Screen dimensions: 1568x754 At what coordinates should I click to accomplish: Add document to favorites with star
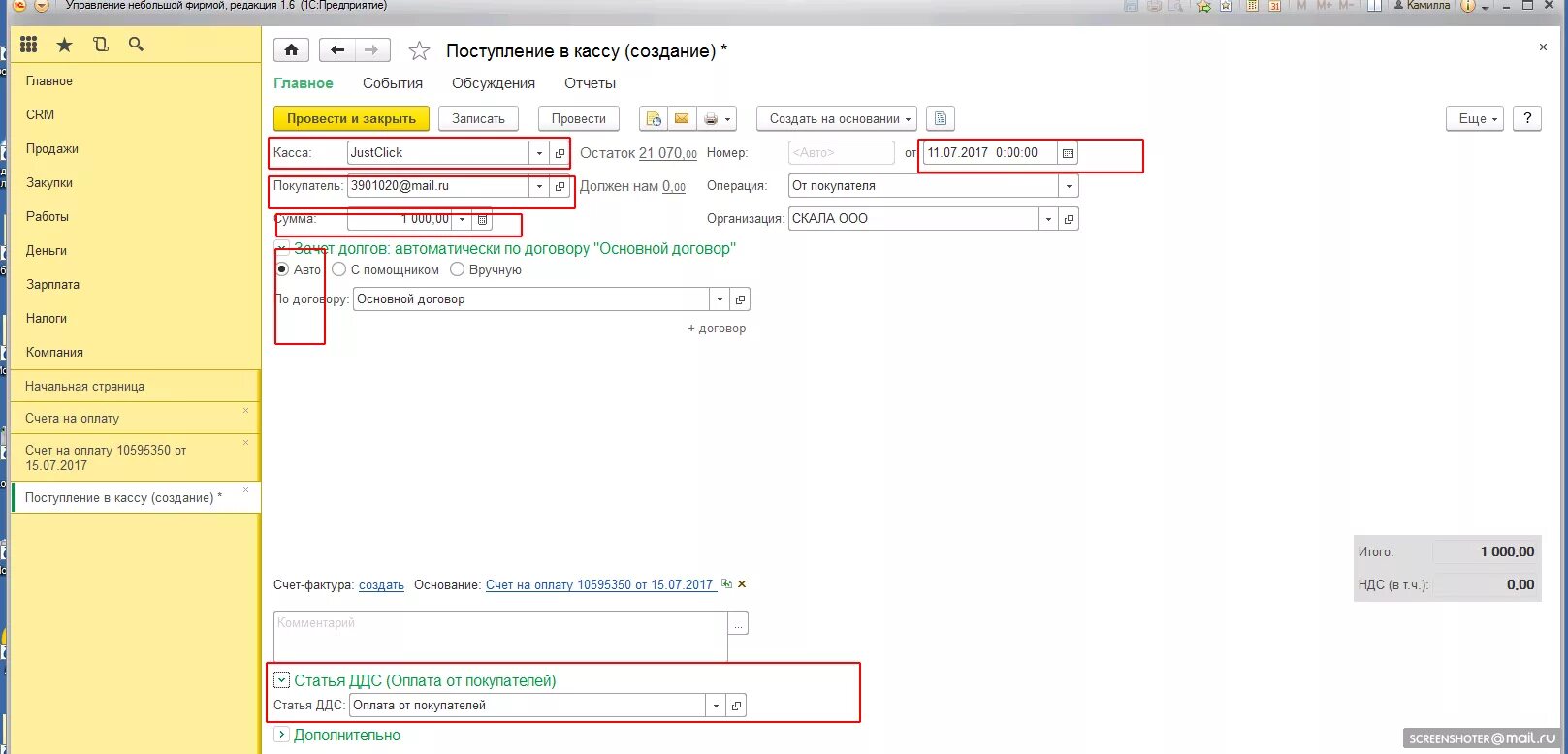pos(419,50)
